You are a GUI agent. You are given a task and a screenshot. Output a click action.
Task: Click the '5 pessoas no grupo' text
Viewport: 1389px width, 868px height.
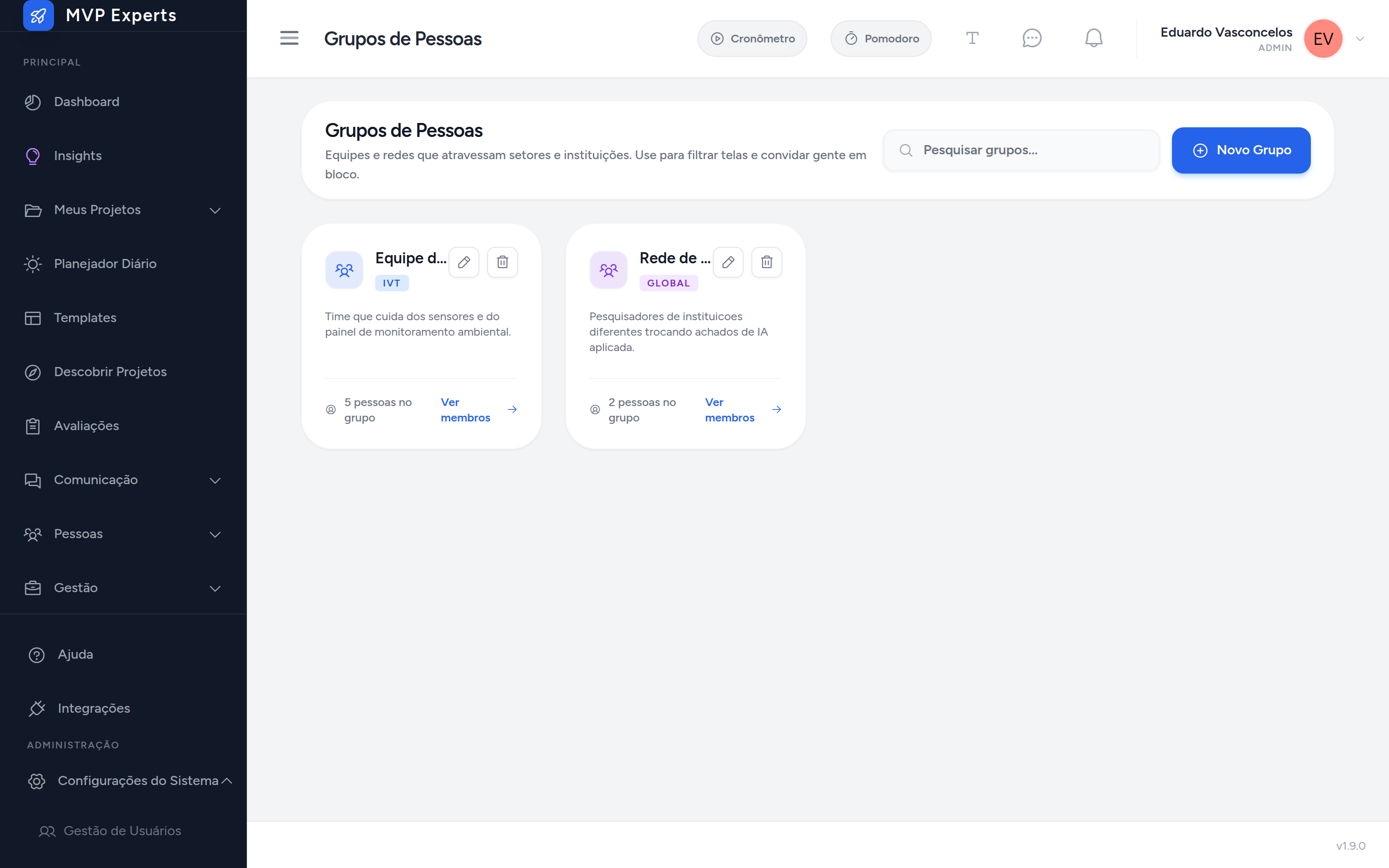pos(378,410)
